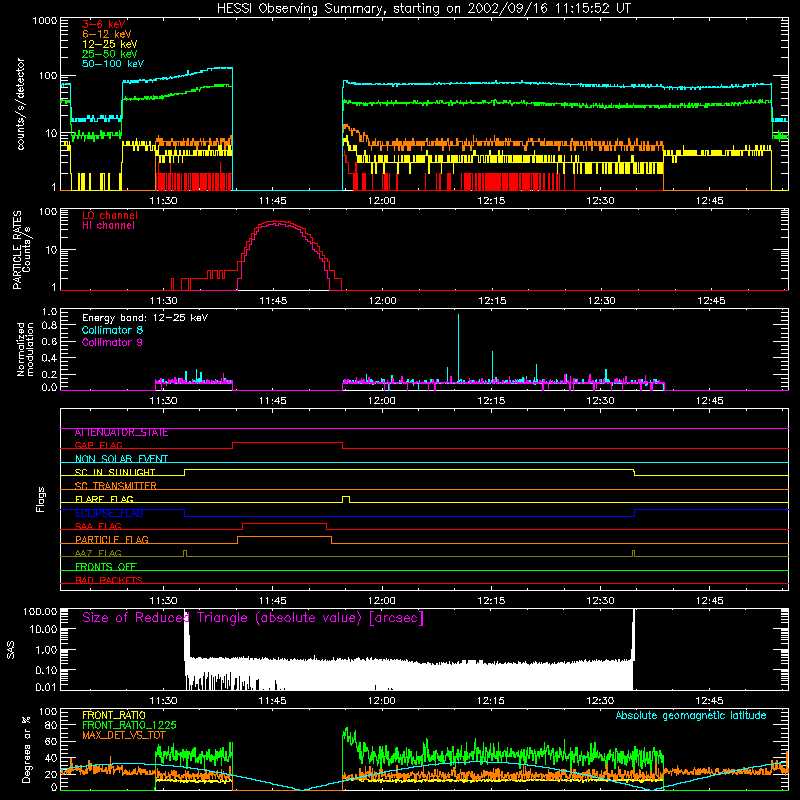Click the Energy band: 12-25 keV label

[145, 318]
